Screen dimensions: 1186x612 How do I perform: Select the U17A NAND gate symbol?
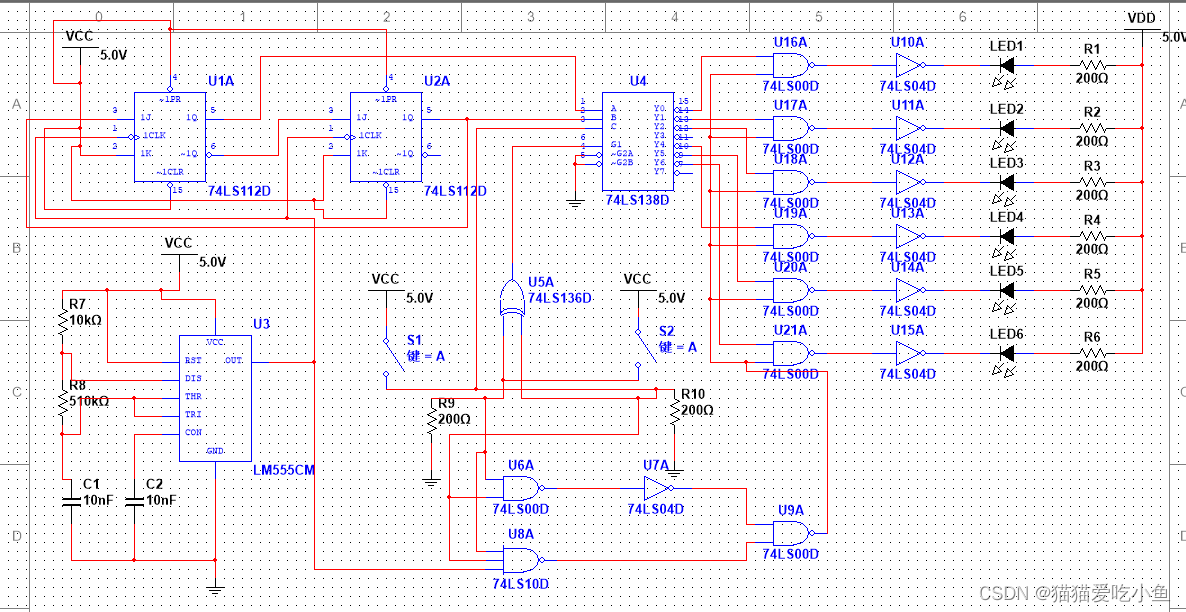[794, 127]
